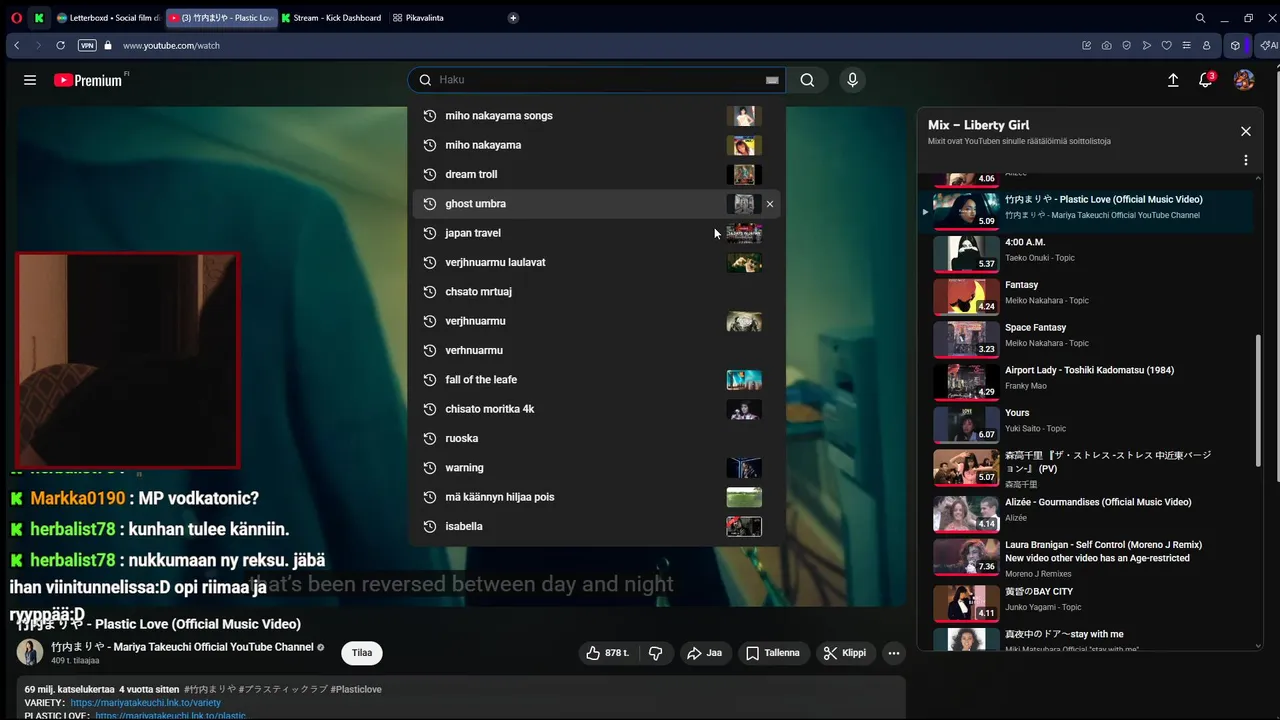Select suggestion 'chisato moritka 4k'
This screenshot has width=1280, height=720.
[596, 409]
